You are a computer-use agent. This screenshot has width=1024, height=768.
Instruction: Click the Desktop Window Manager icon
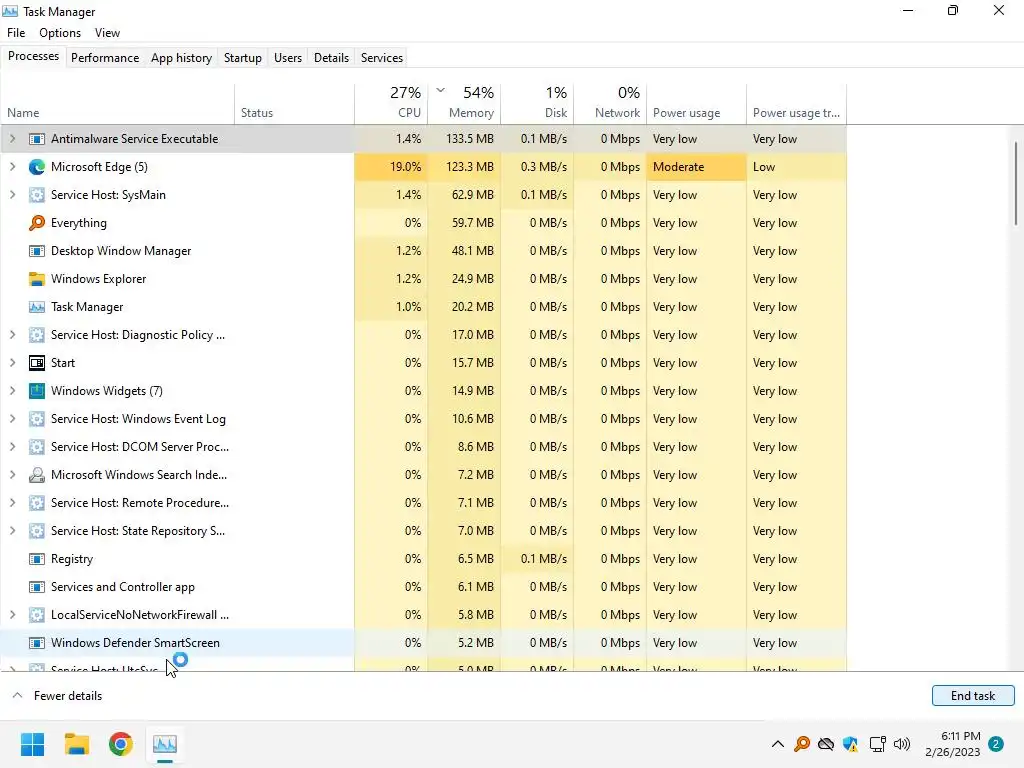click(37, 251)
